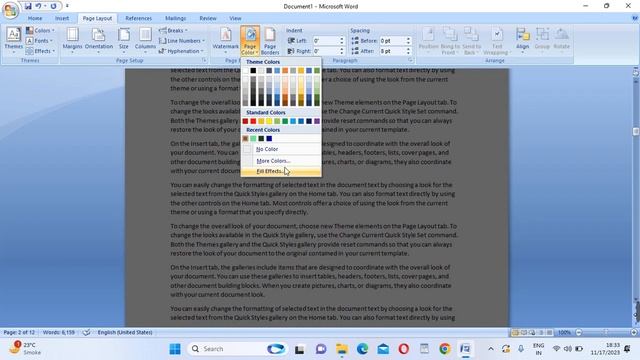This screenshot has height=360, width=640.
Task: Switch to the Review tab
Action: tap(208, 18)
